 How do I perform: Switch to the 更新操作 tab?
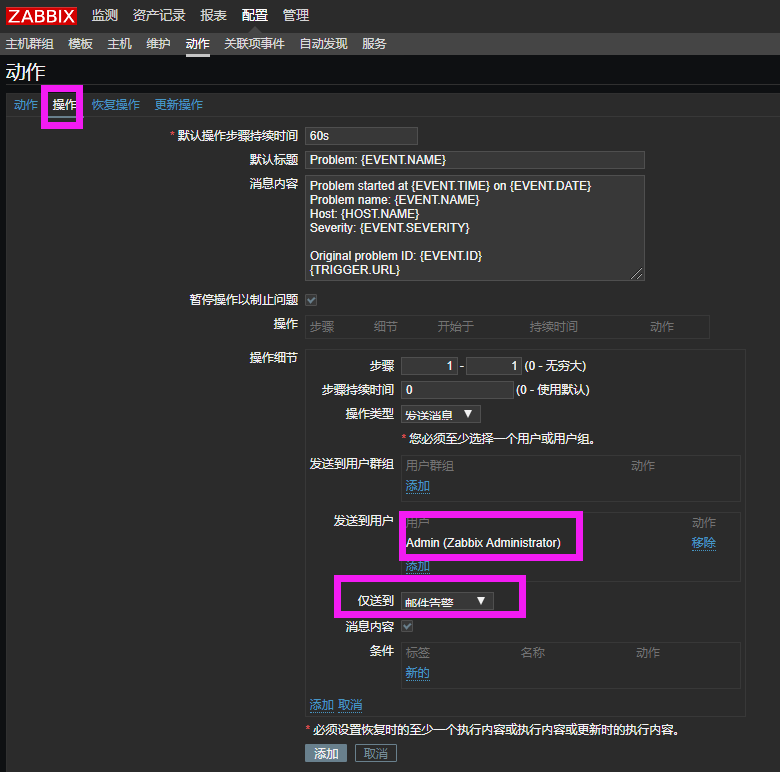click(x=179, y=104)
